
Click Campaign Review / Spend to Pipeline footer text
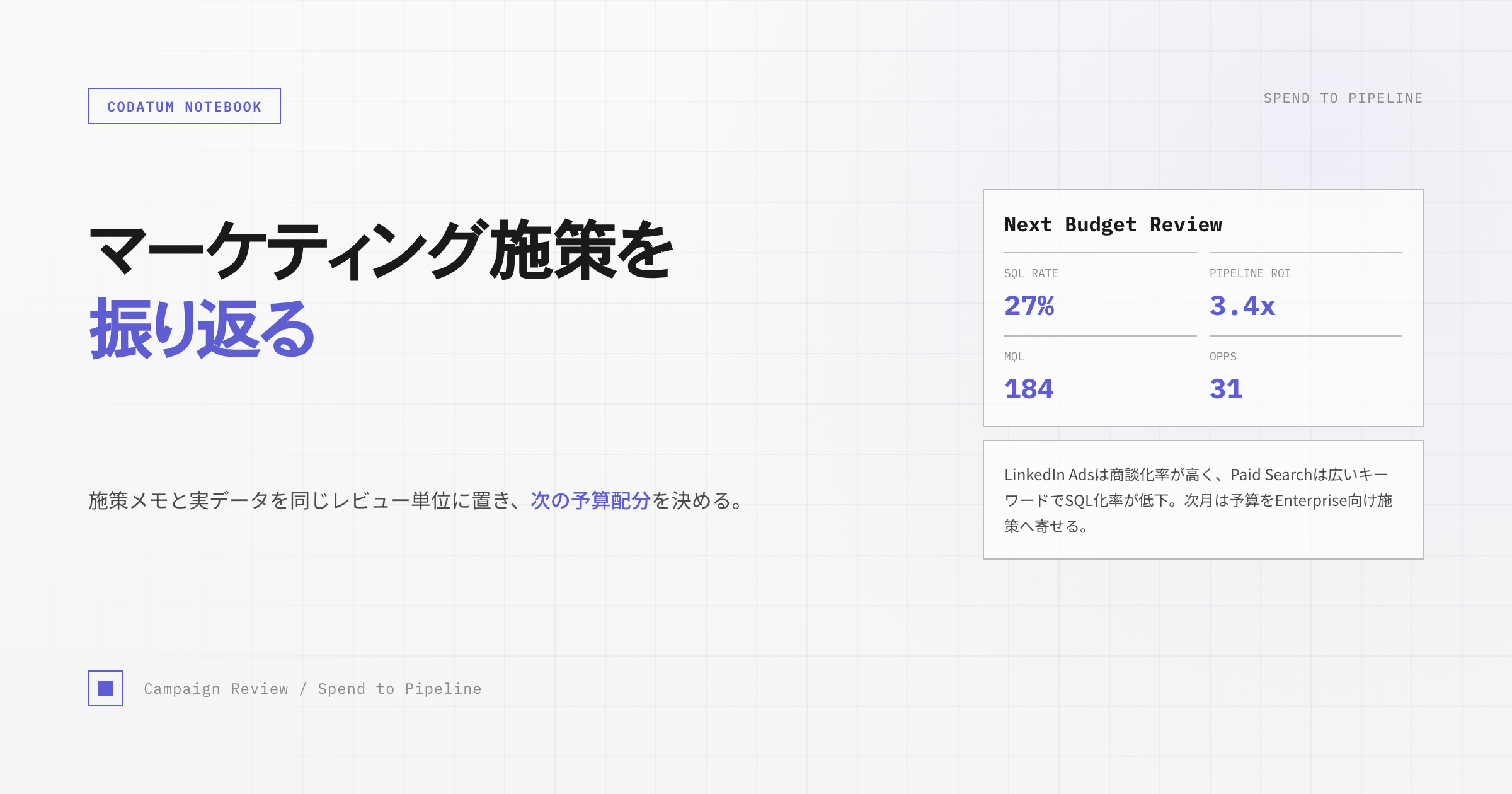[312, 689]
